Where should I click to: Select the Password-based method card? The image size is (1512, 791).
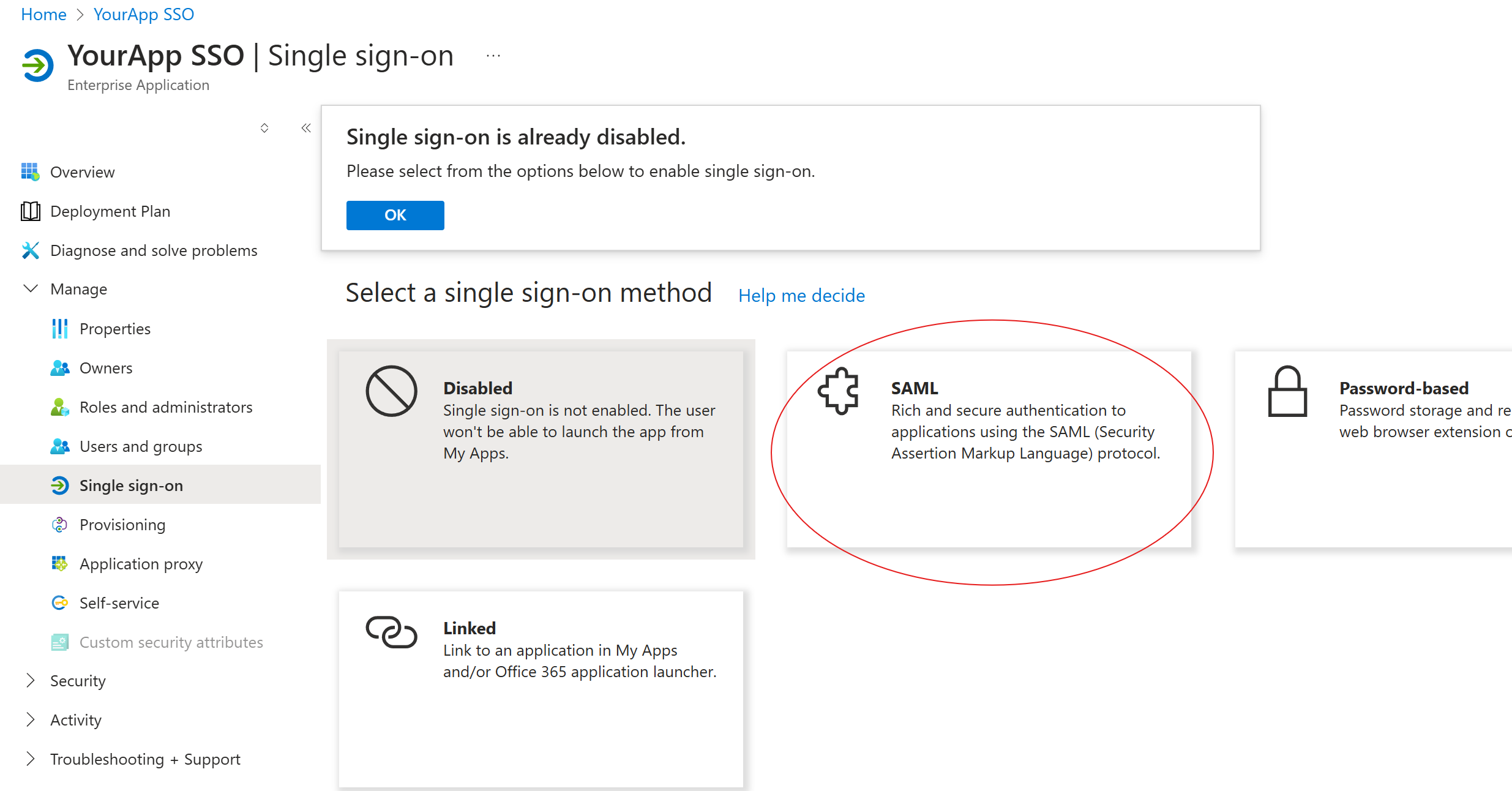[x=1374, y=449]
